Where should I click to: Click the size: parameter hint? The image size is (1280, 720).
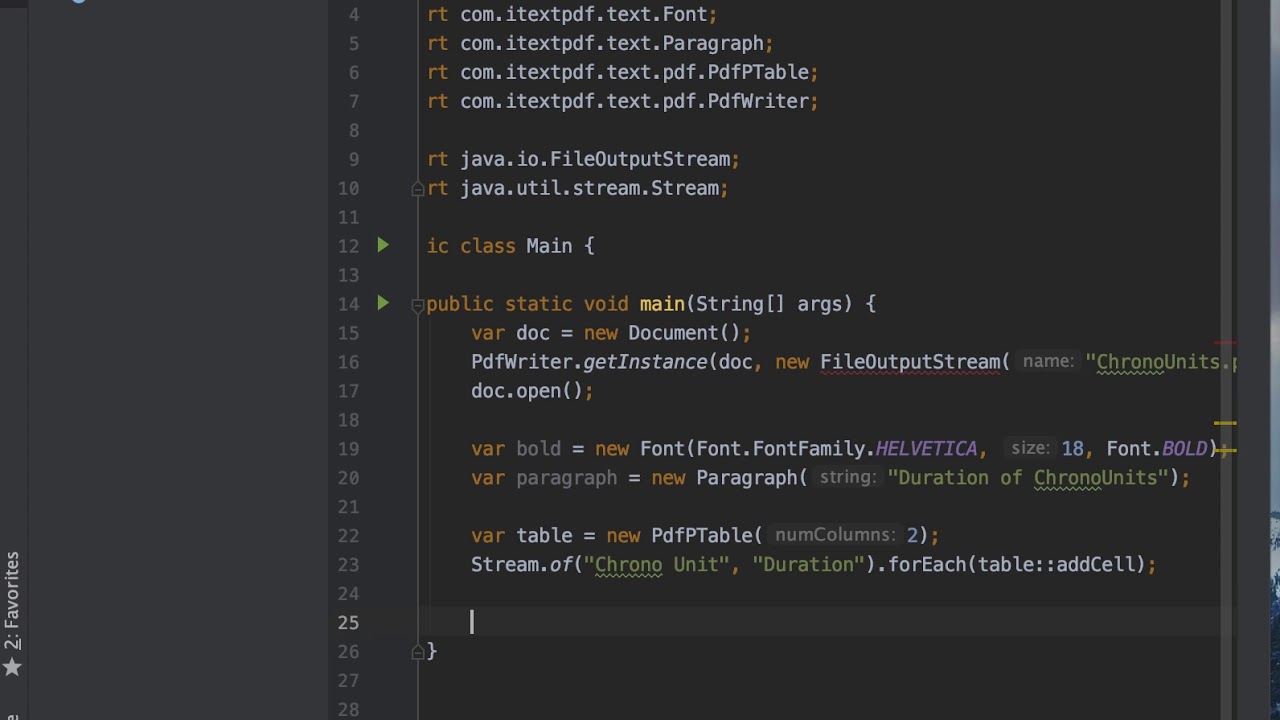point(1029,449)
